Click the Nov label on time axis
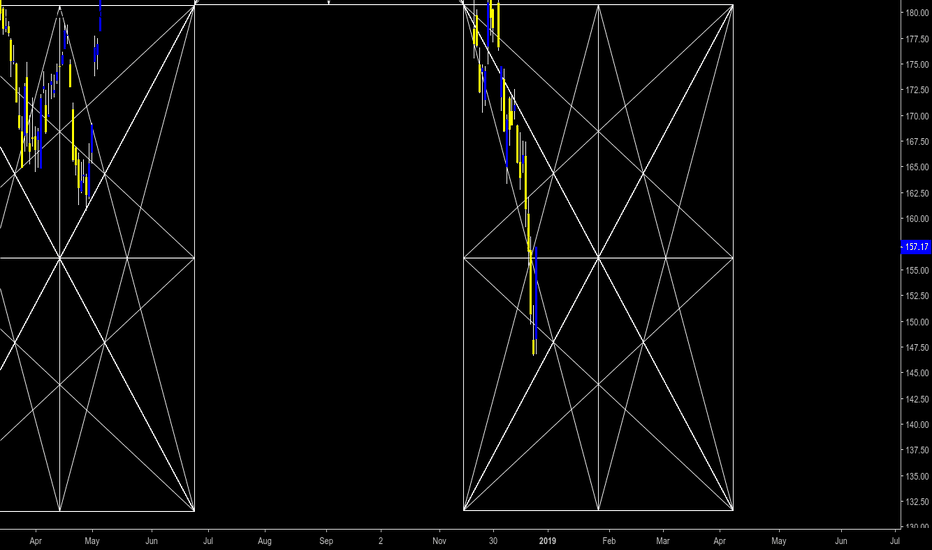 (x=439, y=541)
